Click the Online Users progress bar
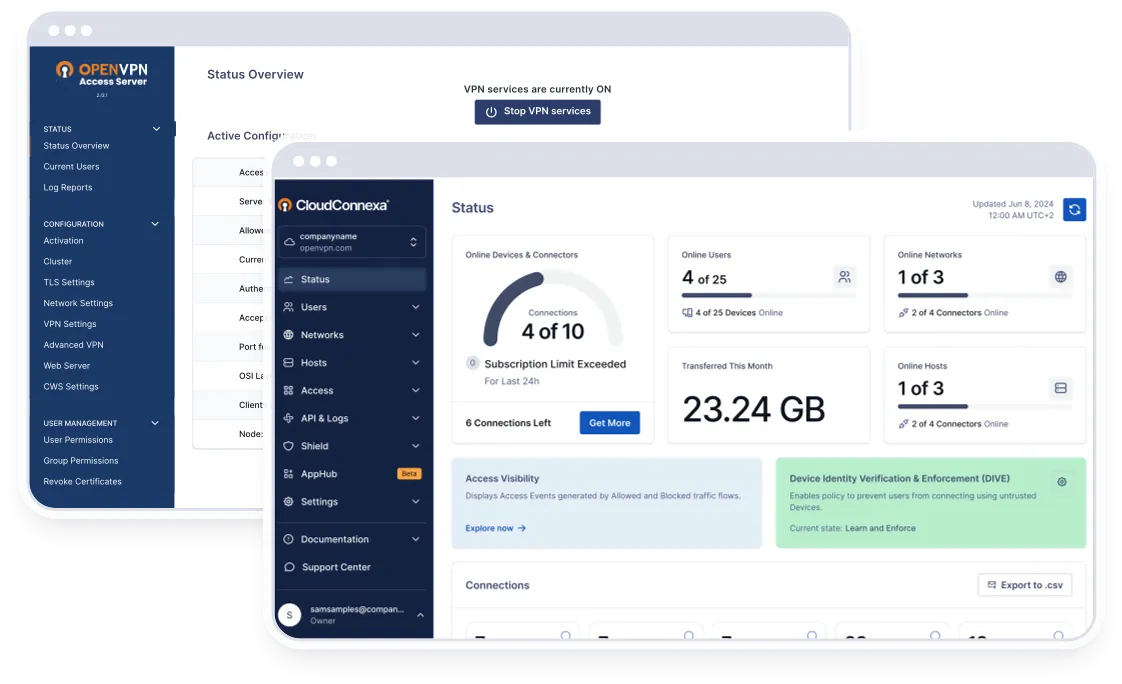The image size is (1122, 684). [769, 295]
